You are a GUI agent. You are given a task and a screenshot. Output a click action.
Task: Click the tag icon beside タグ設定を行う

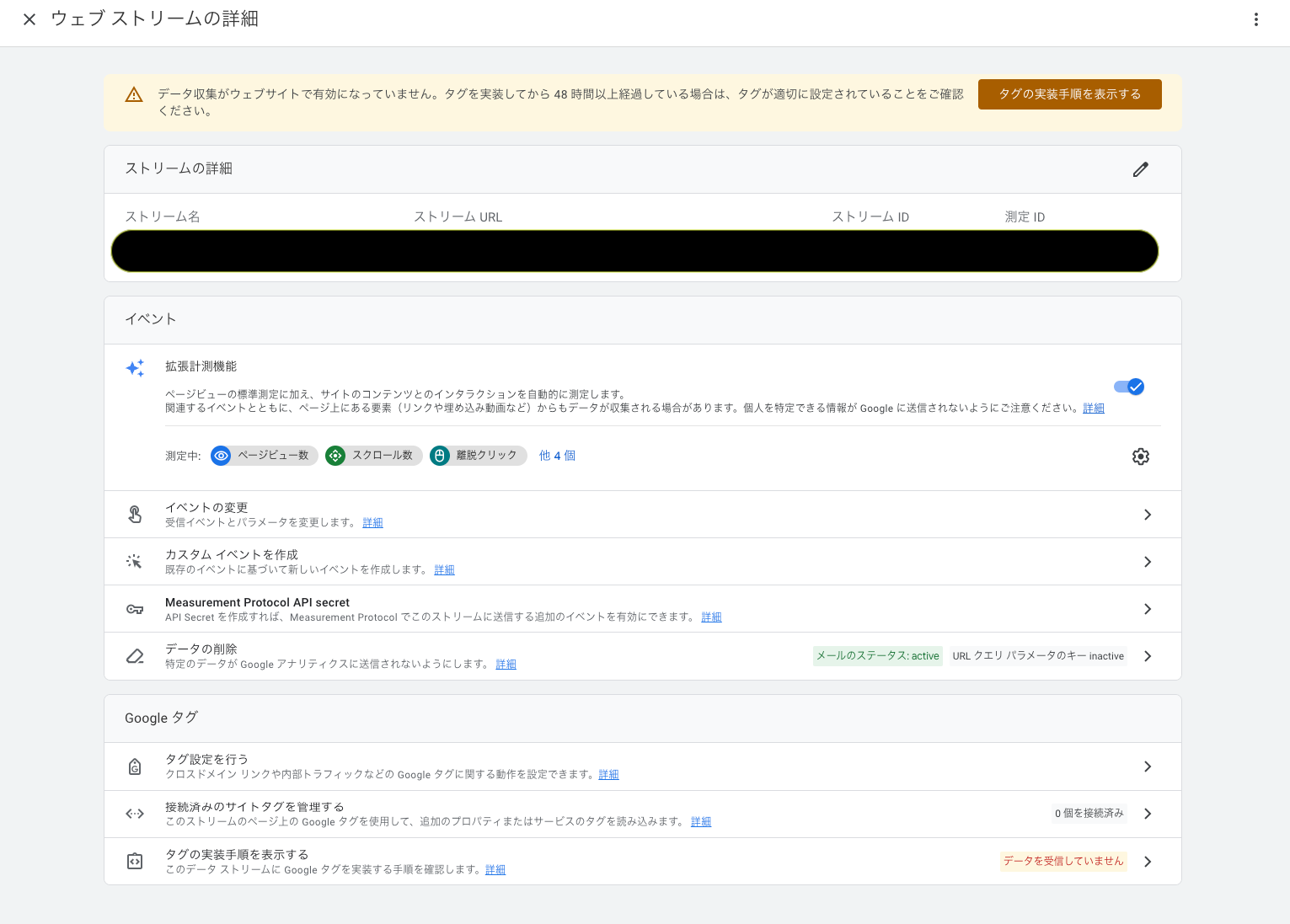[135, 766]
